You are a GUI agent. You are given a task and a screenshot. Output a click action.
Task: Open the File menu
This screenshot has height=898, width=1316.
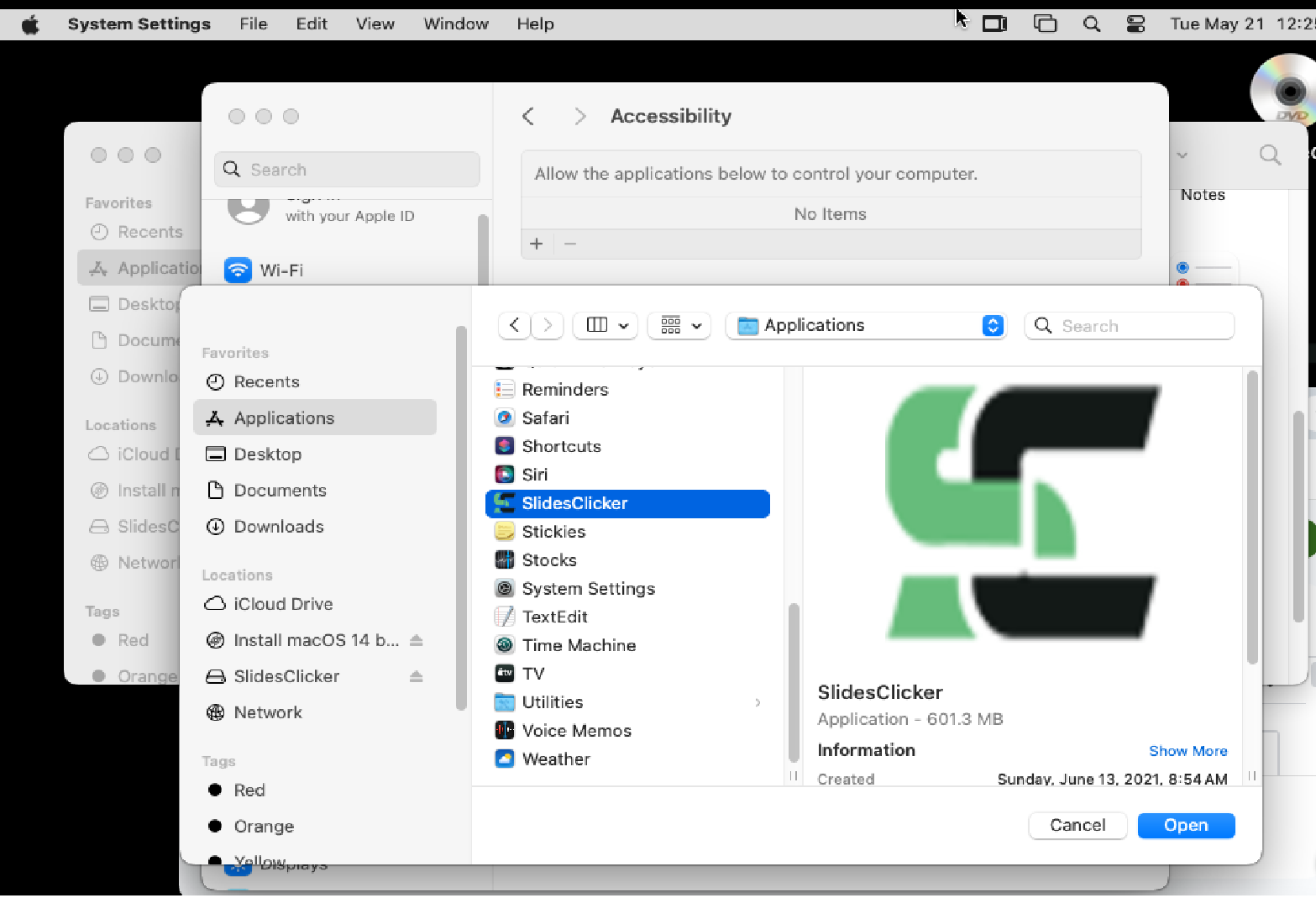point(254,24)
